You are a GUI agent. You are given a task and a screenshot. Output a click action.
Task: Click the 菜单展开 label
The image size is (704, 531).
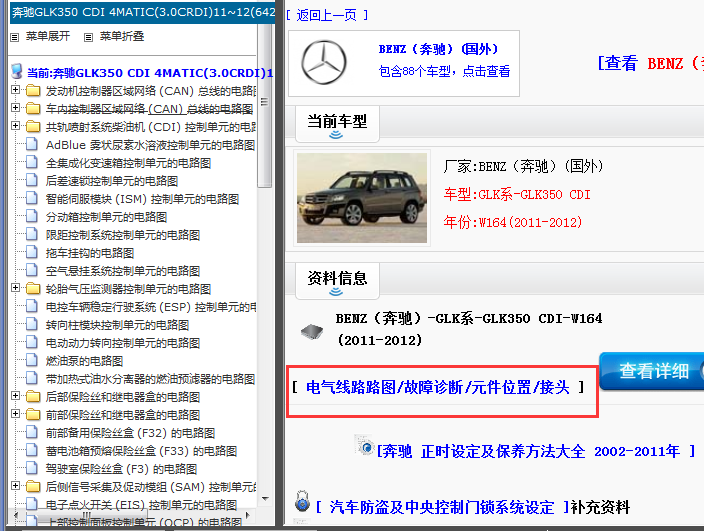[x=48, y=36]
